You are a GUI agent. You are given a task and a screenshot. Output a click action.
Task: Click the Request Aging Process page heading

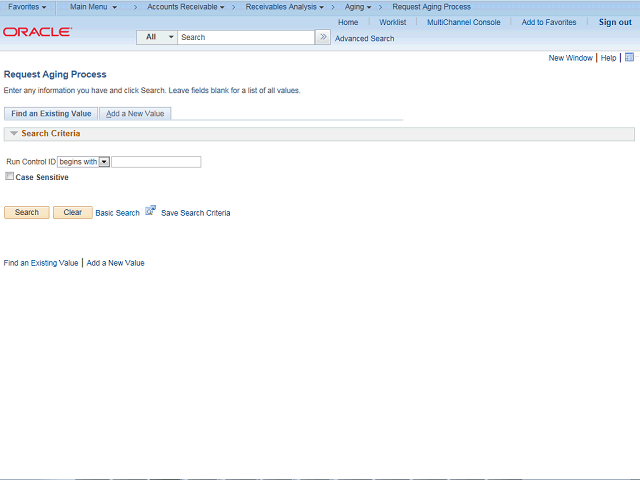[x=55, y=74]
